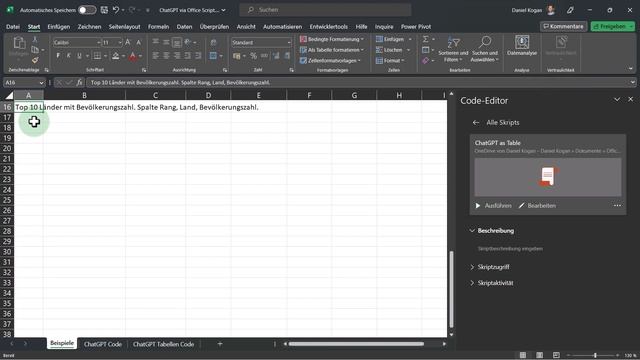Image resolution: width=640 pixels, height=360 pixels.
Task: Open Bedingte Formatierung dropdown
Action: tap(332, 39)
